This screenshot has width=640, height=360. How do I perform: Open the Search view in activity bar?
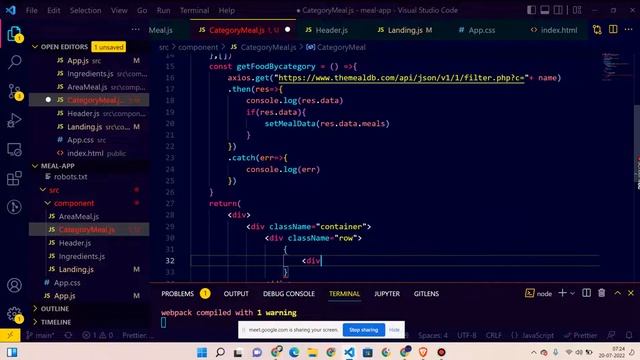click(15, 62)
